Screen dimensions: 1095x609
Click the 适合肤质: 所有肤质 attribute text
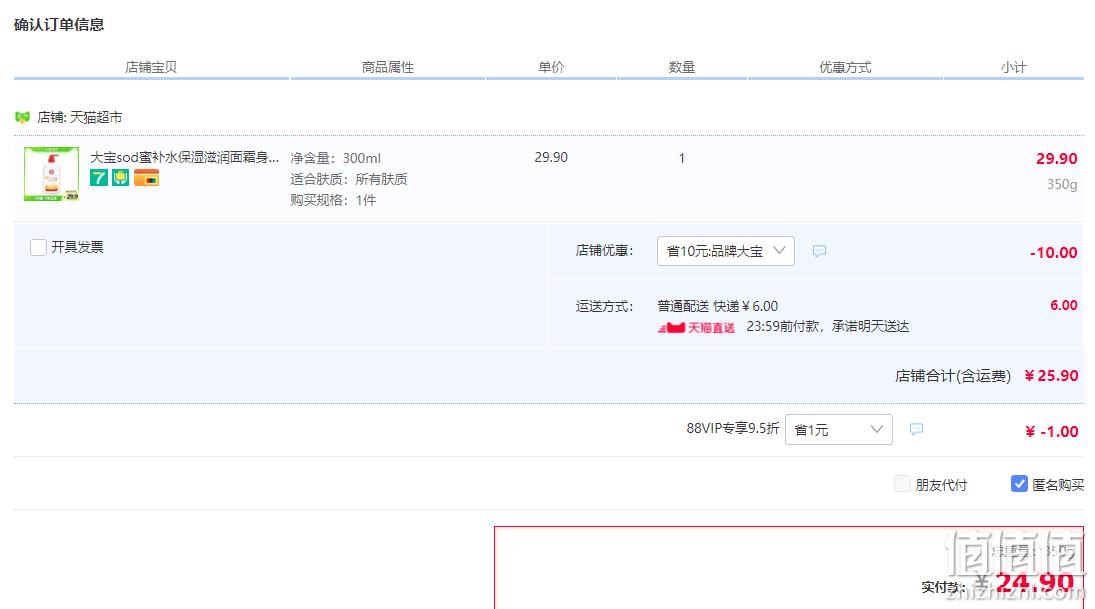(348, 179)
